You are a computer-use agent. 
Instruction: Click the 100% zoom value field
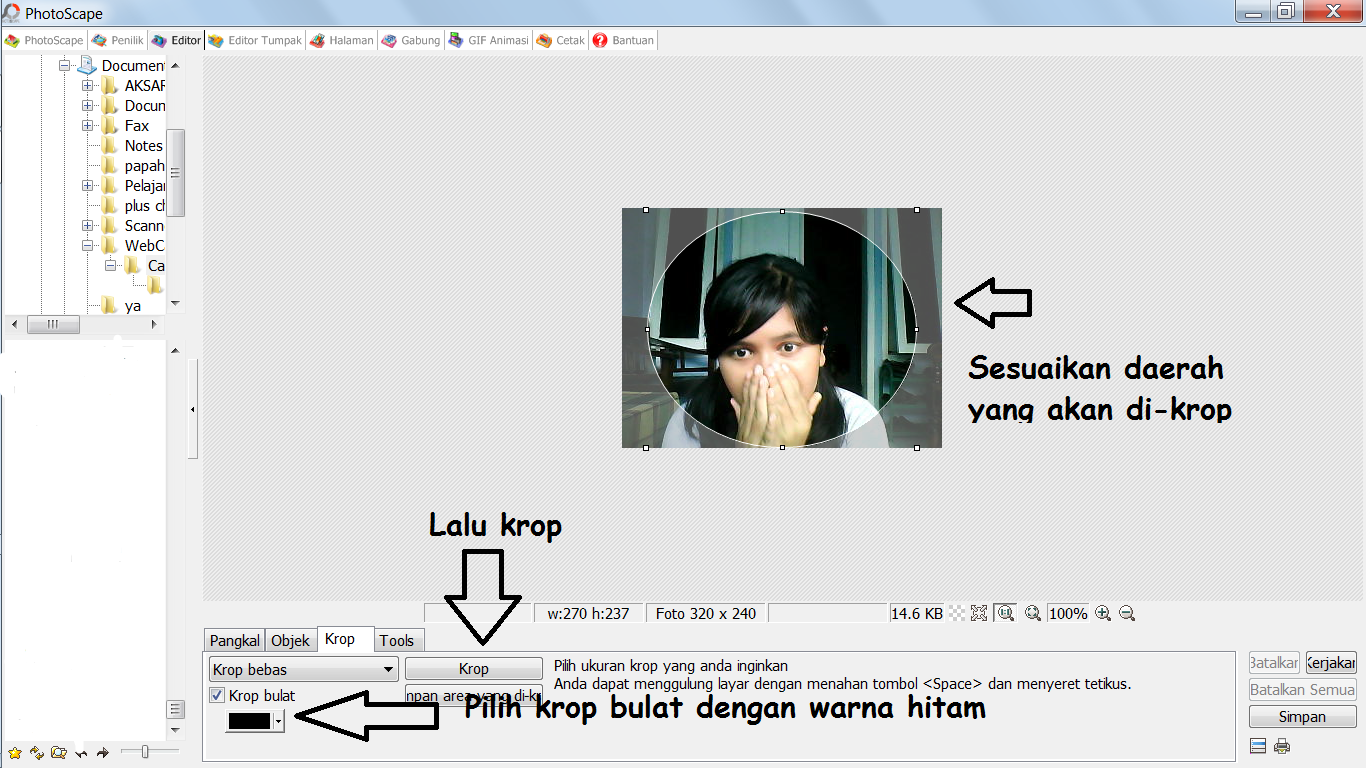pos(1068,614)
